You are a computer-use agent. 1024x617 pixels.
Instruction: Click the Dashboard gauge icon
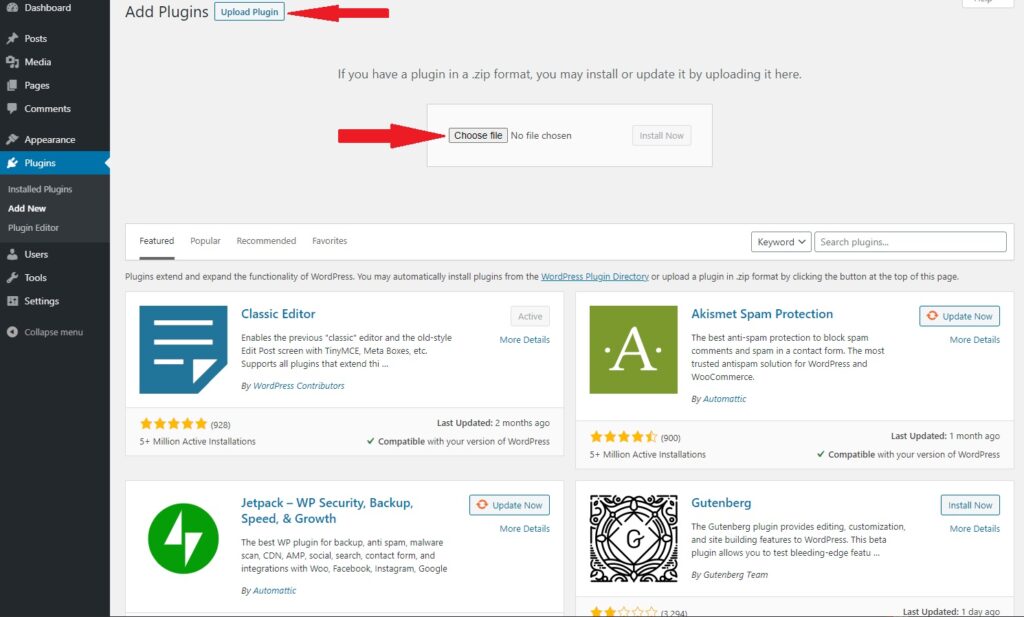(12, 8)
